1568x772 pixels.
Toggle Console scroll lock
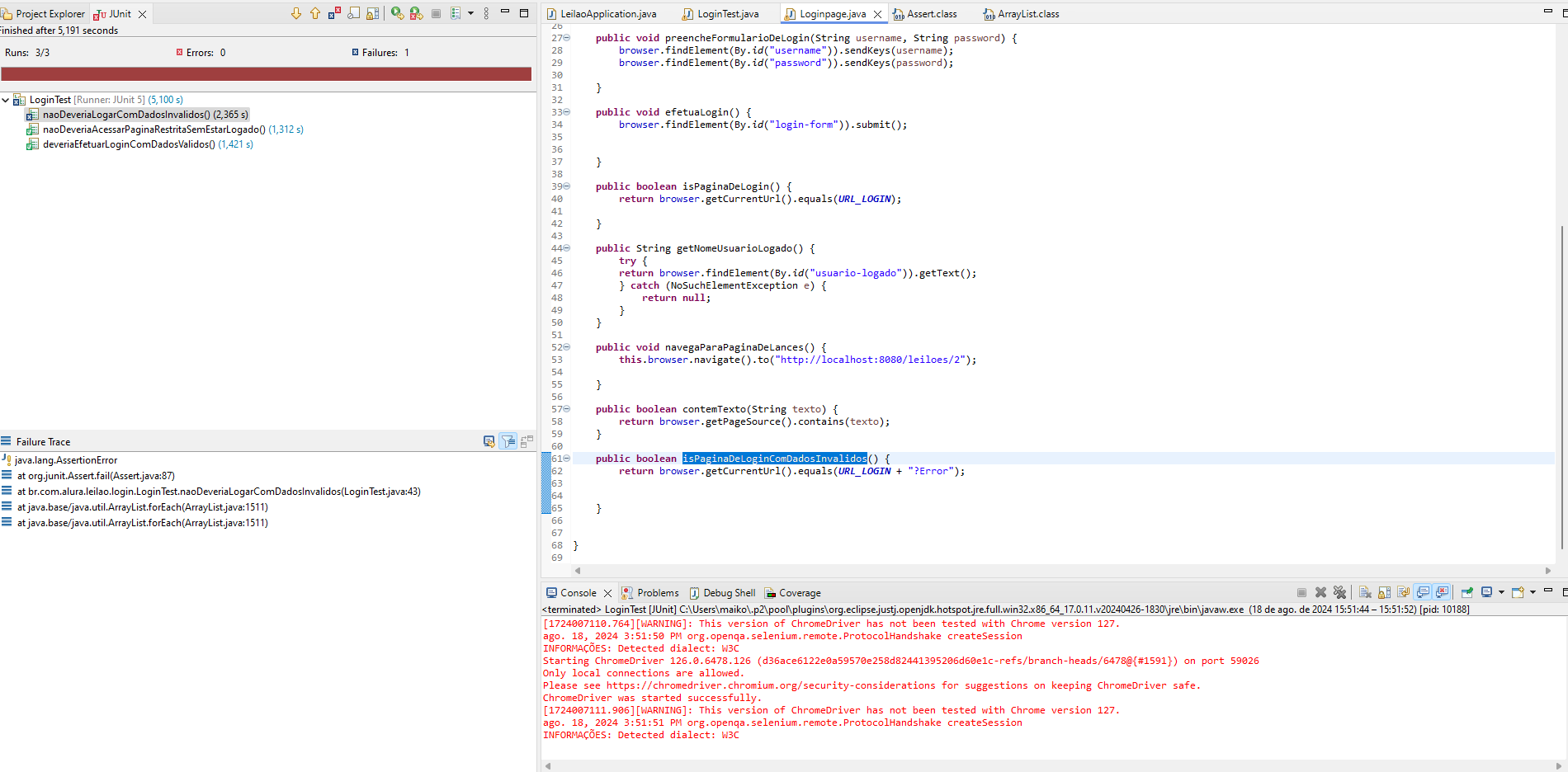coord(1384,592)
